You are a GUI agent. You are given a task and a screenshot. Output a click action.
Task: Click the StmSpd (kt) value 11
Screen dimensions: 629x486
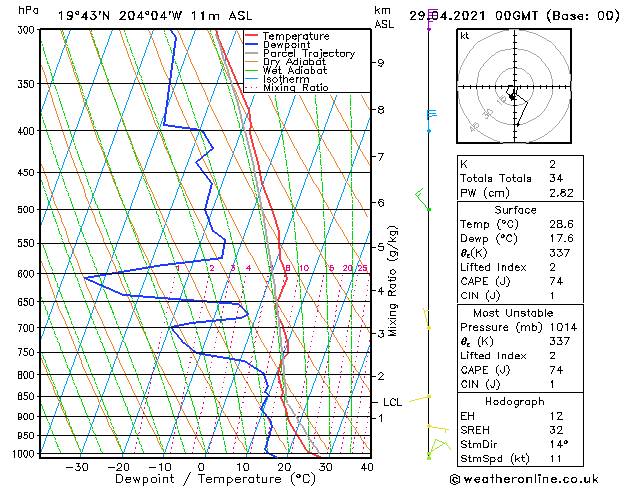(556, 458)
